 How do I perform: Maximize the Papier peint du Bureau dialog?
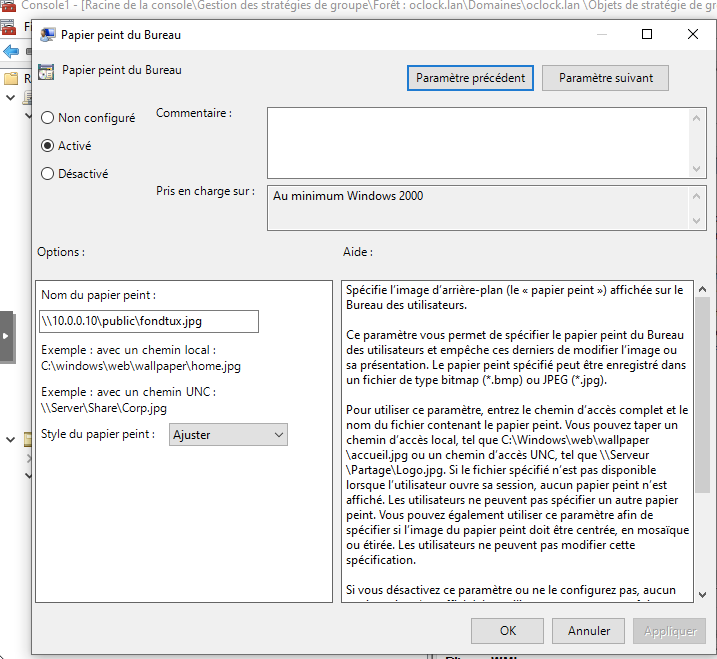646,34
